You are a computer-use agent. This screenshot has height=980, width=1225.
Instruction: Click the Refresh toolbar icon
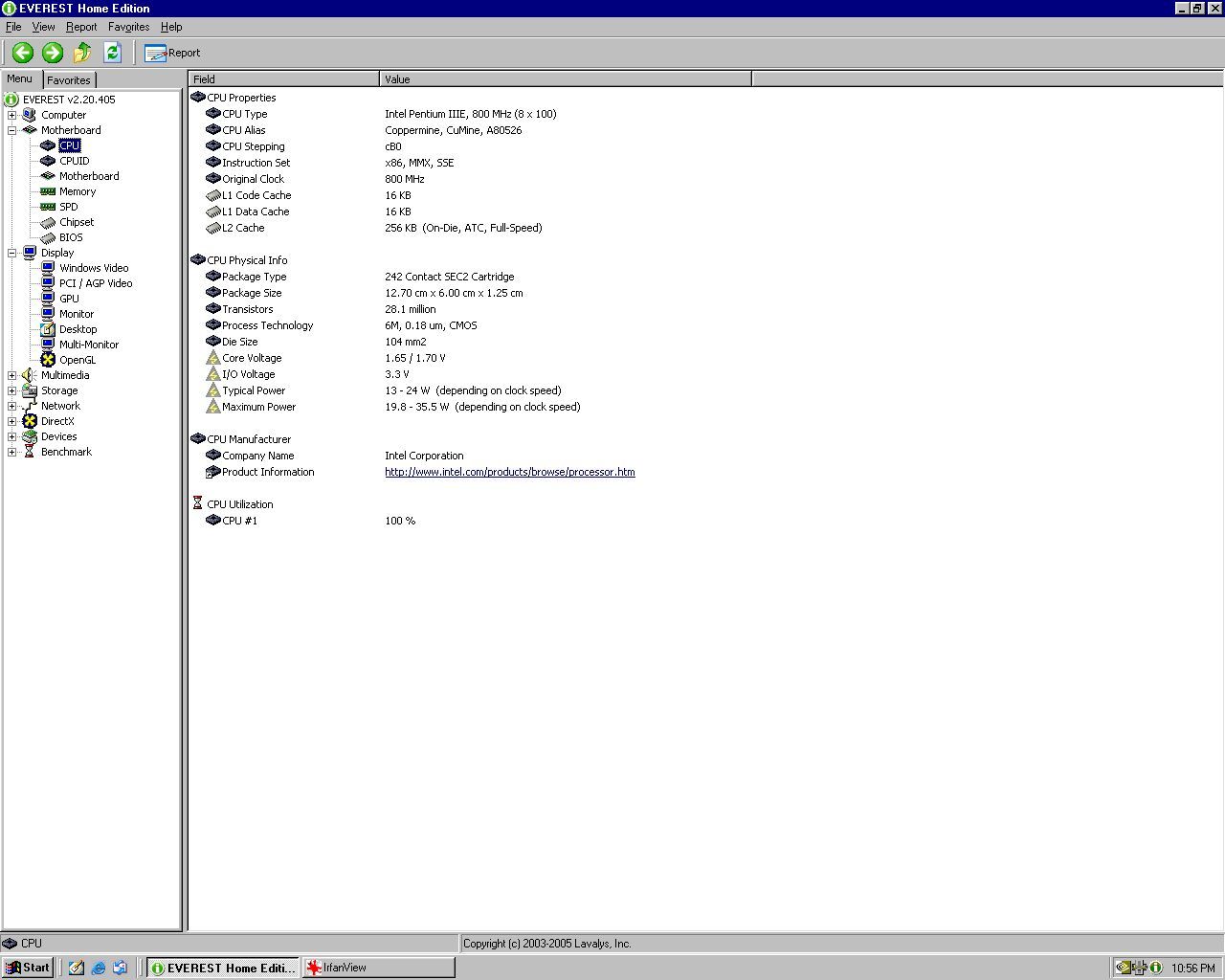(112, 53)
